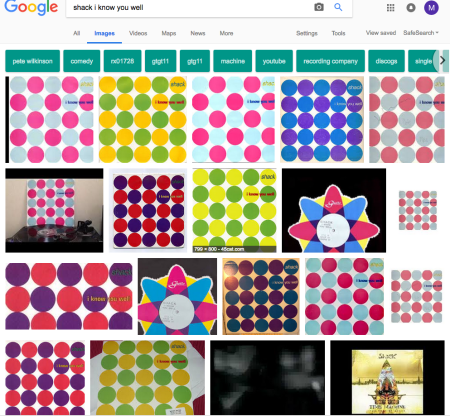Expand the SafeSearch dropdown
Viewport: 450px width, 416px height.
(x=421, y=33)
